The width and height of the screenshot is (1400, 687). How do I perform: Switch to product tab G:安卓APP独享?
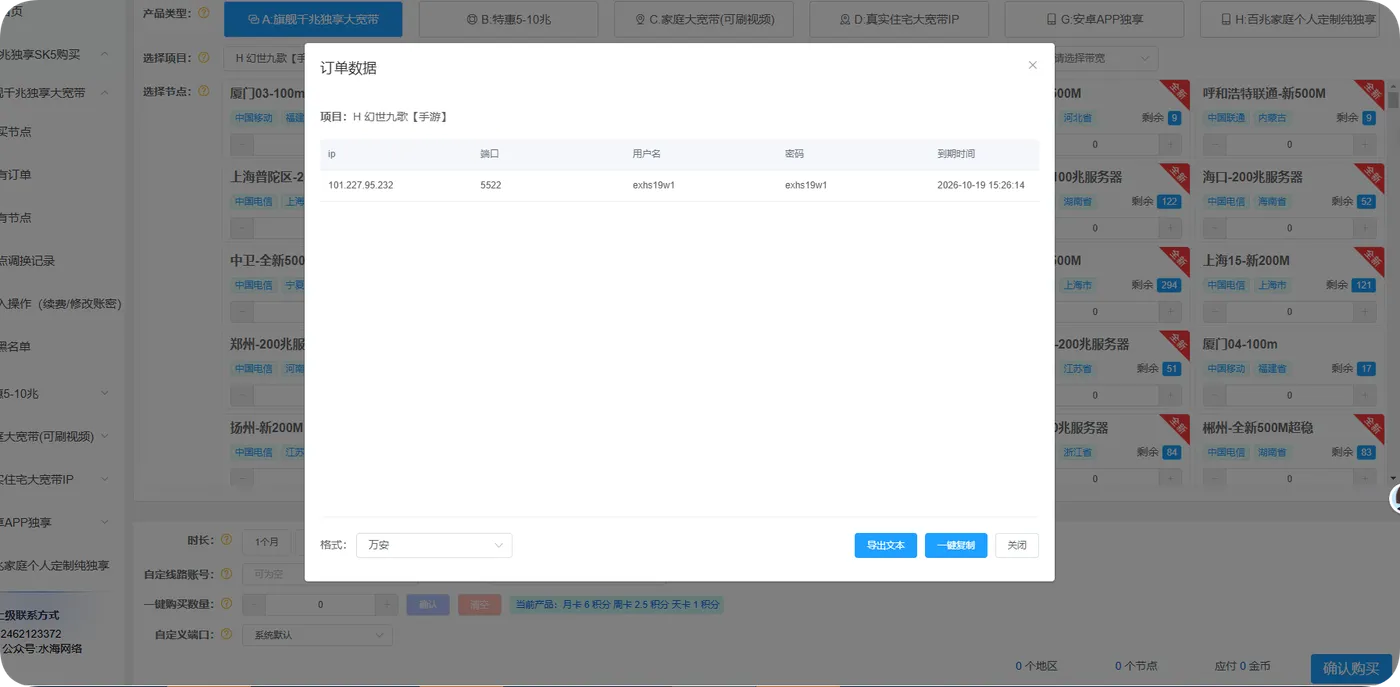click(1093, 19)
